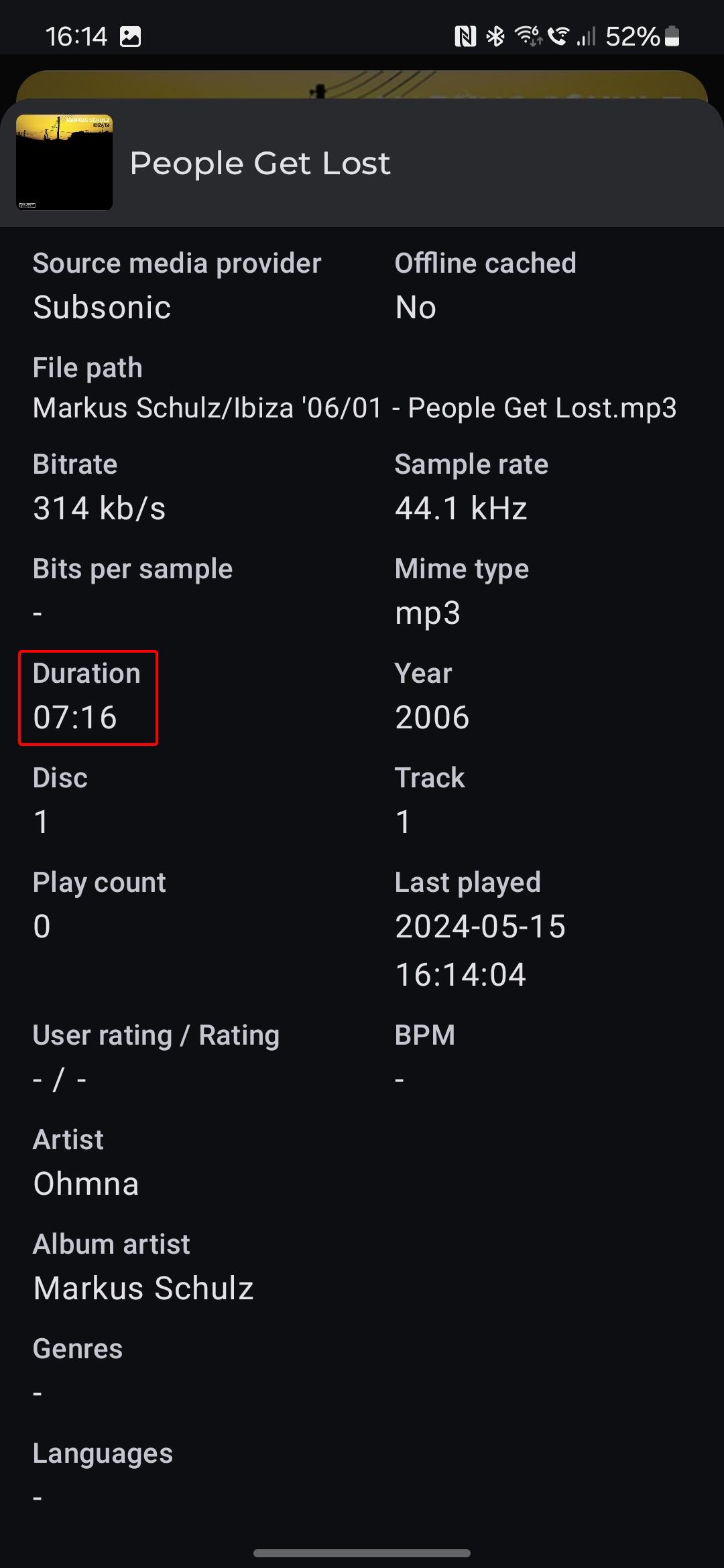This screenshot has width=724, height=1568.
Task: Tap the 44.1 kHz sample rate value
Action: 461,509
